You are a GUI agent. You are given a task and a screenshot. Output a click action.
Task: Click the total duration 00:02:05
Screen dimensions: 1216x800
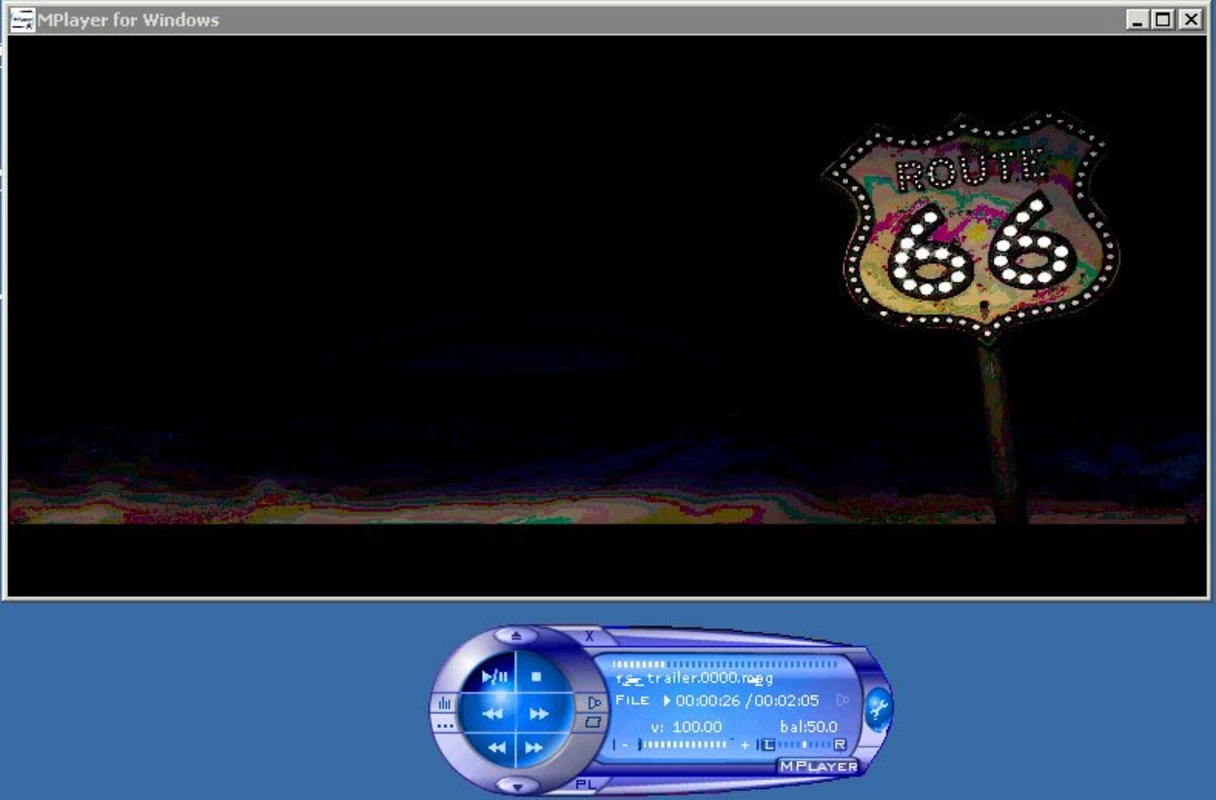(x=786, y=701)
